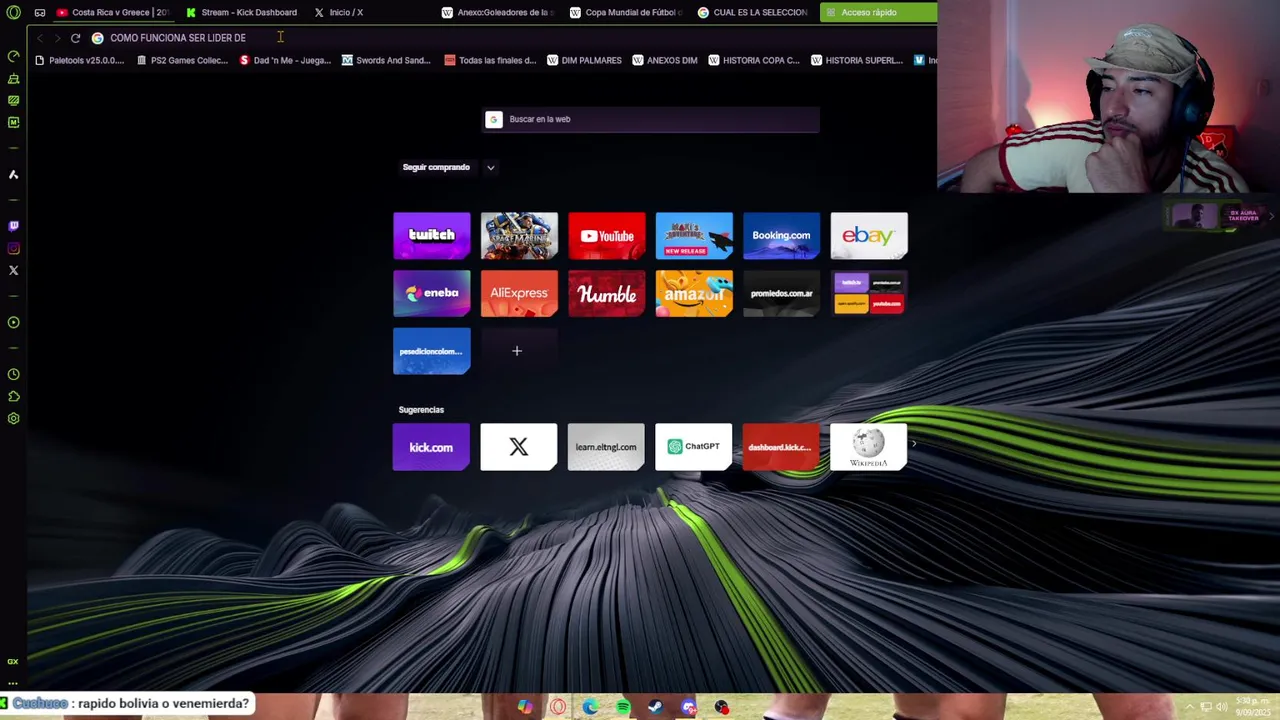Open the promiedos.com.ar speed dial tile
The height and width of the screenshot is (720, 1280).
781,294
